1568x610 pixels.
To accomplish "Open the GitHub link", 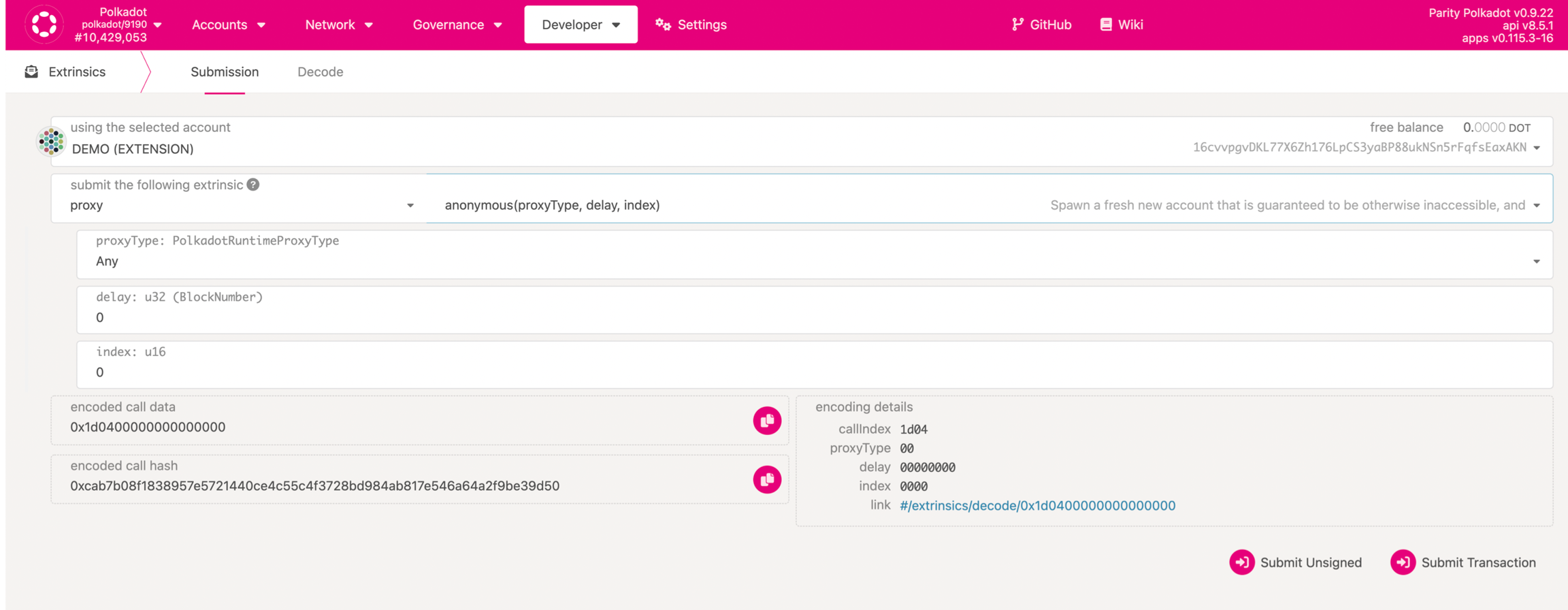I will (1041, 25).
